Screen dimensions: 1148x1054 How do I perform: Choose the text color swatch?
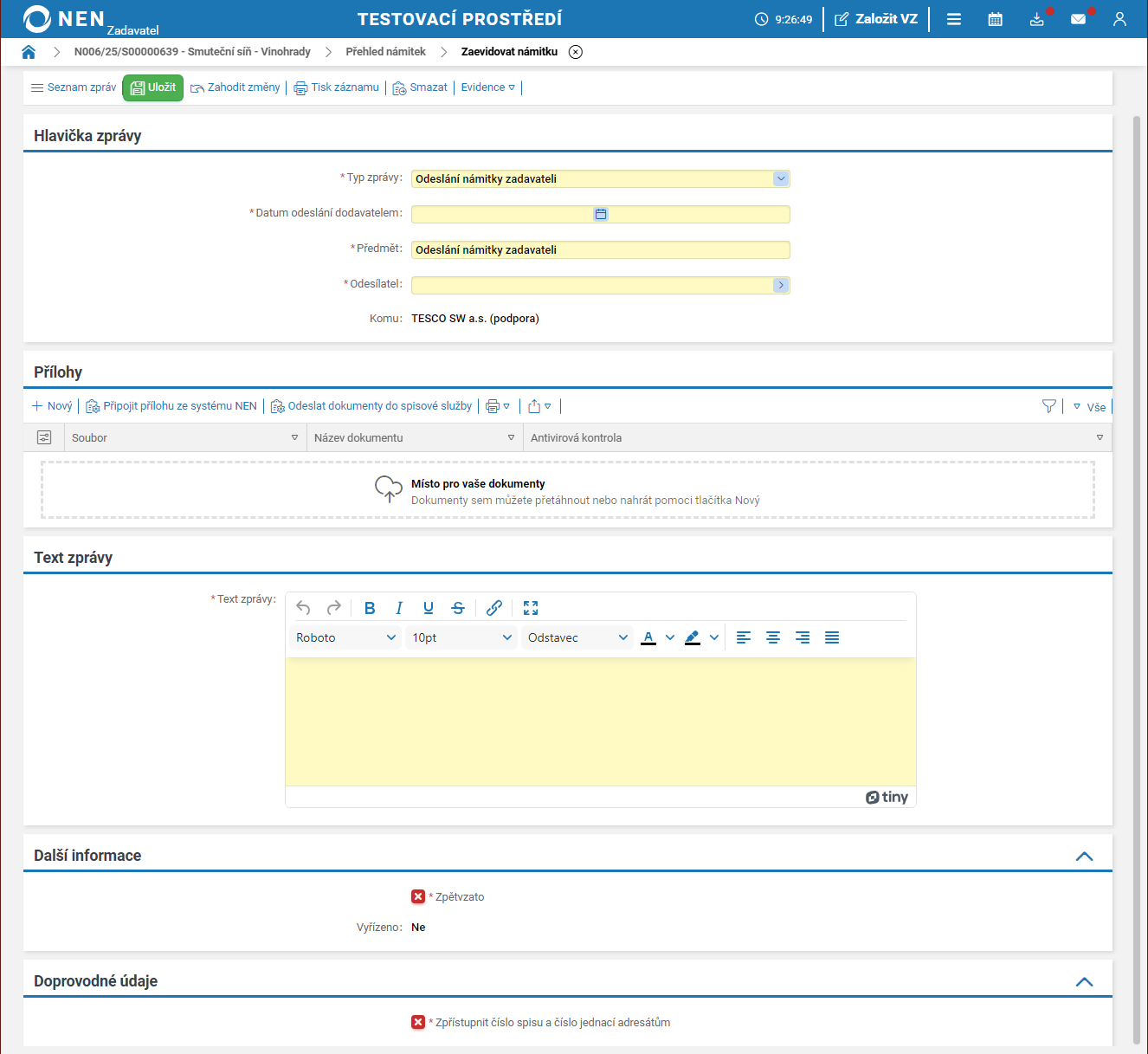click(648, 637)
